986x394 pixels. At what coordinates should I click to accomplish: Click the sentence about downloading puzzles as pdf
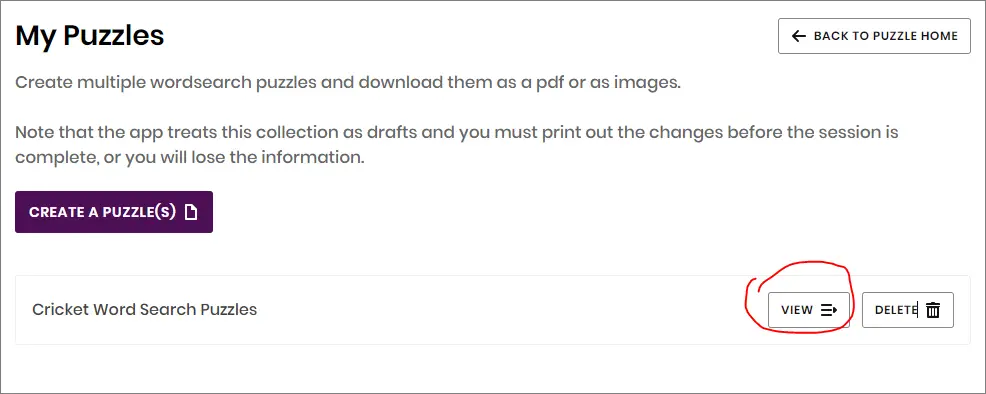348,82
